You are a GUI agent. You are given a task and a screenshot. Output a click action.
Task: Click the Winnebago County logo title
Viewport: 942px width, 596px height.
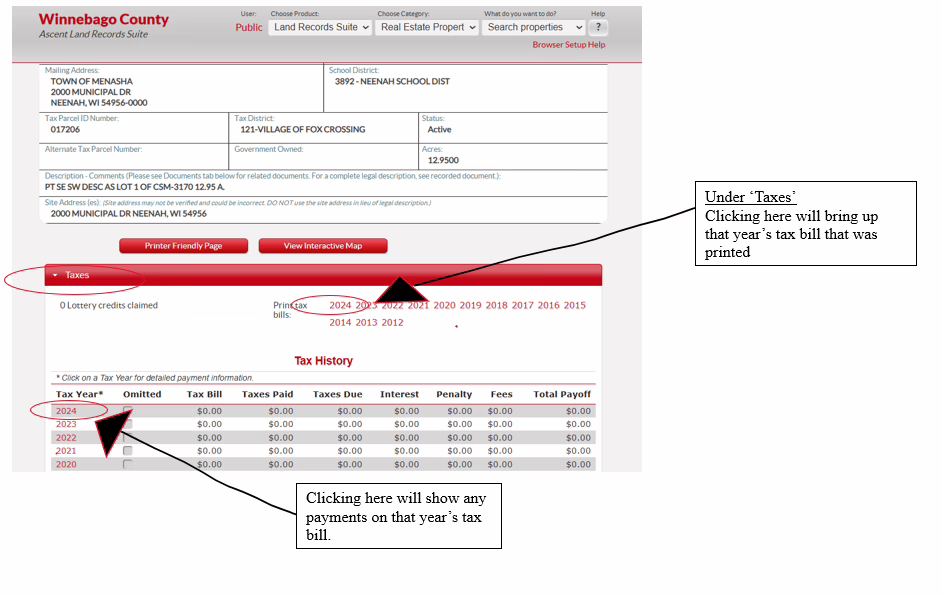[x=103, y=20]
